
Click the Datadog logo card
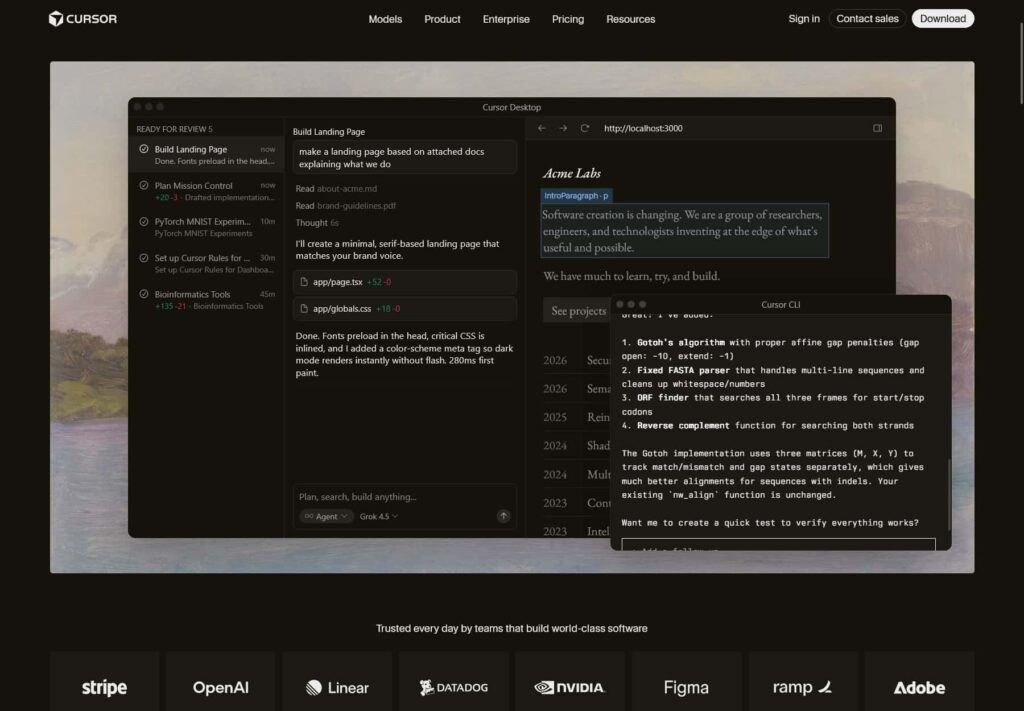tap(454, 682)
